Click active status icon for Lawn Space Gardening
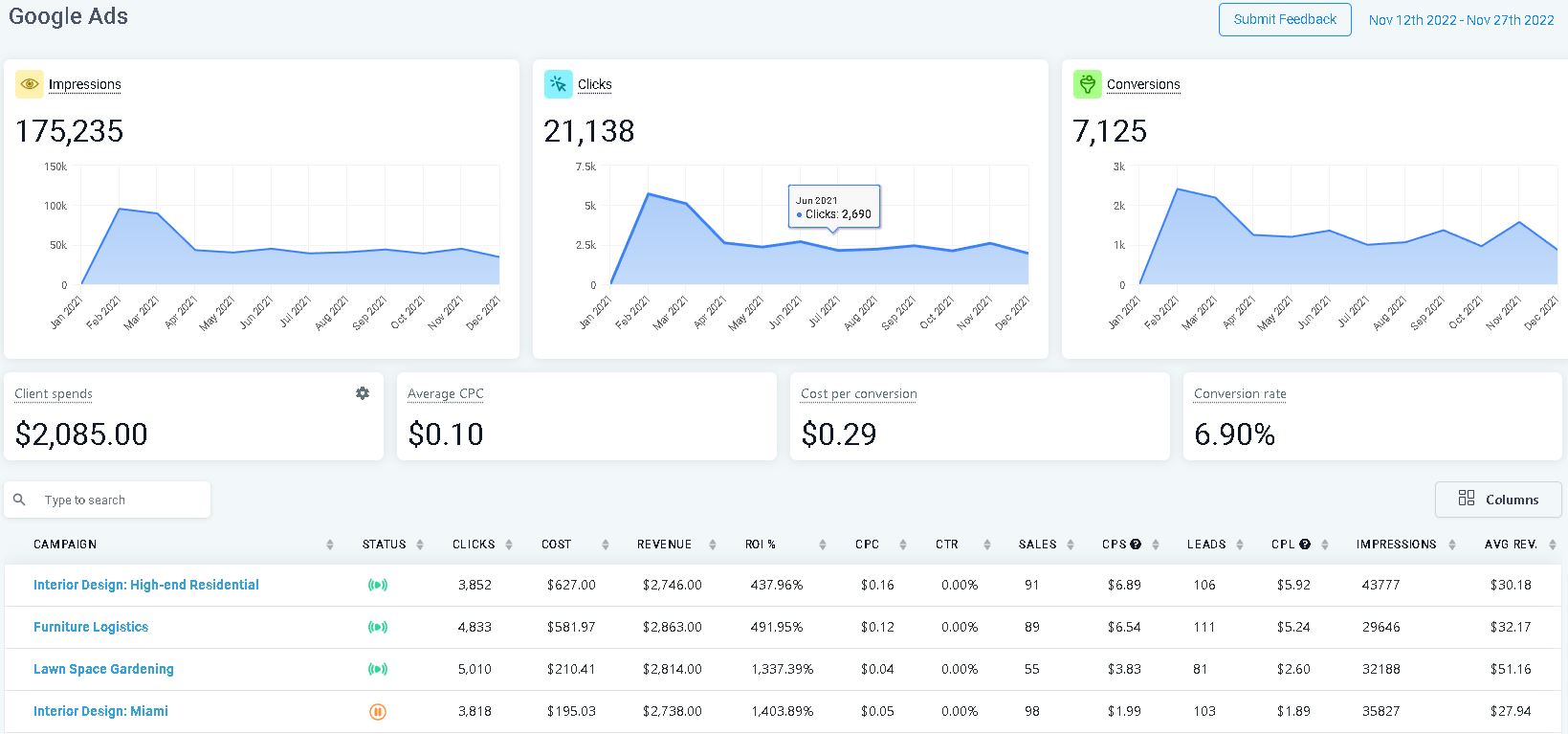Screen dimensions: 1568x734 pos(378,669)
